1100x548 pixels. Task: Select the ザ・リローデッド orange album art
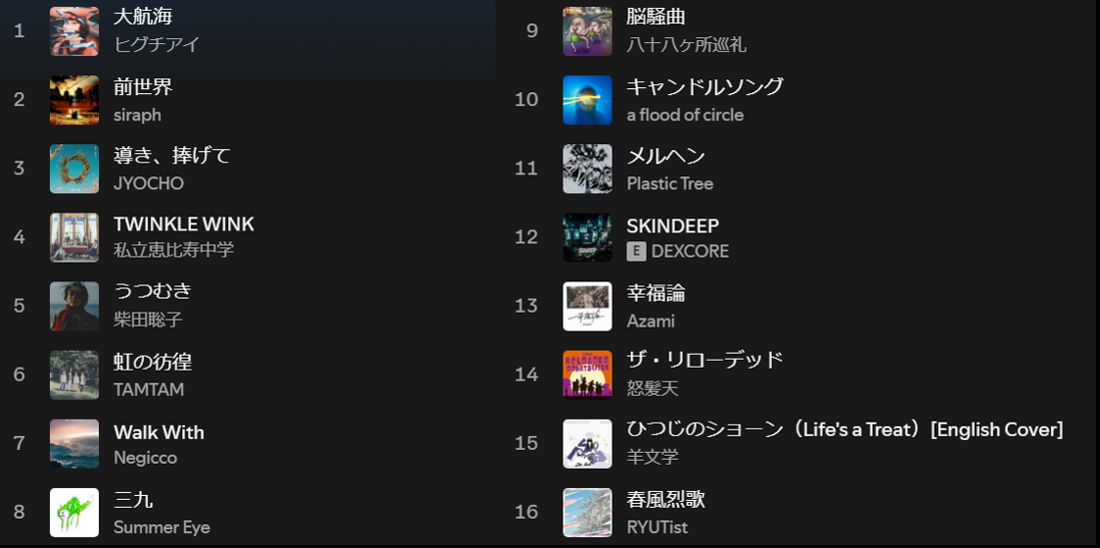pyautogui.click(x=587, y=375)
